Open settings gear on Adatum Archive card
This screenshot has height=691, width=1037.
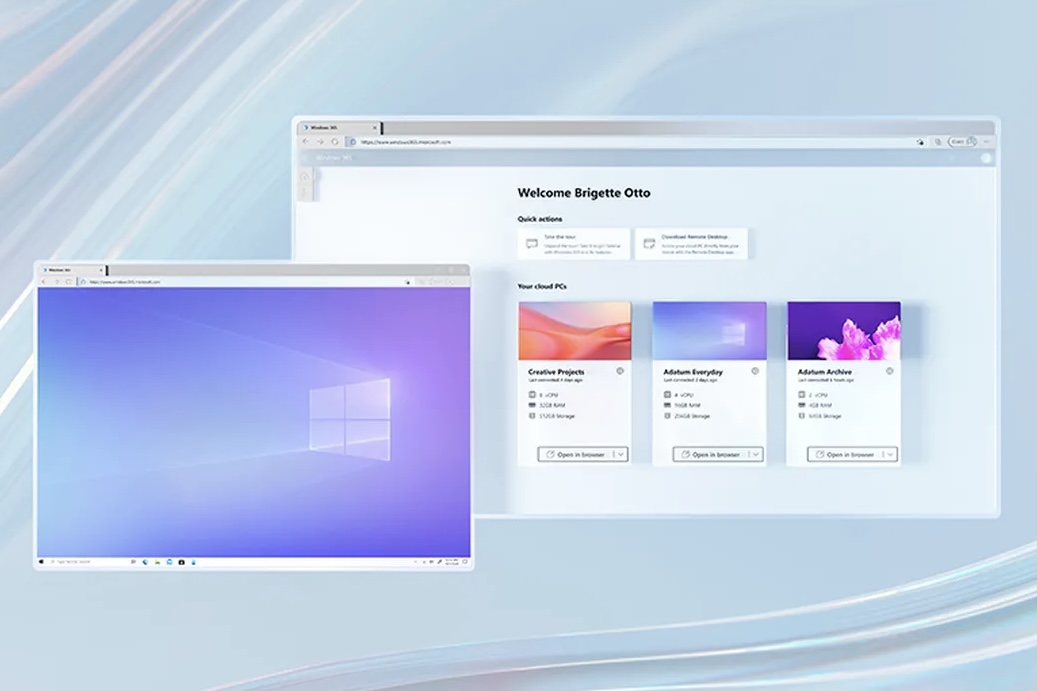[890, 371]
